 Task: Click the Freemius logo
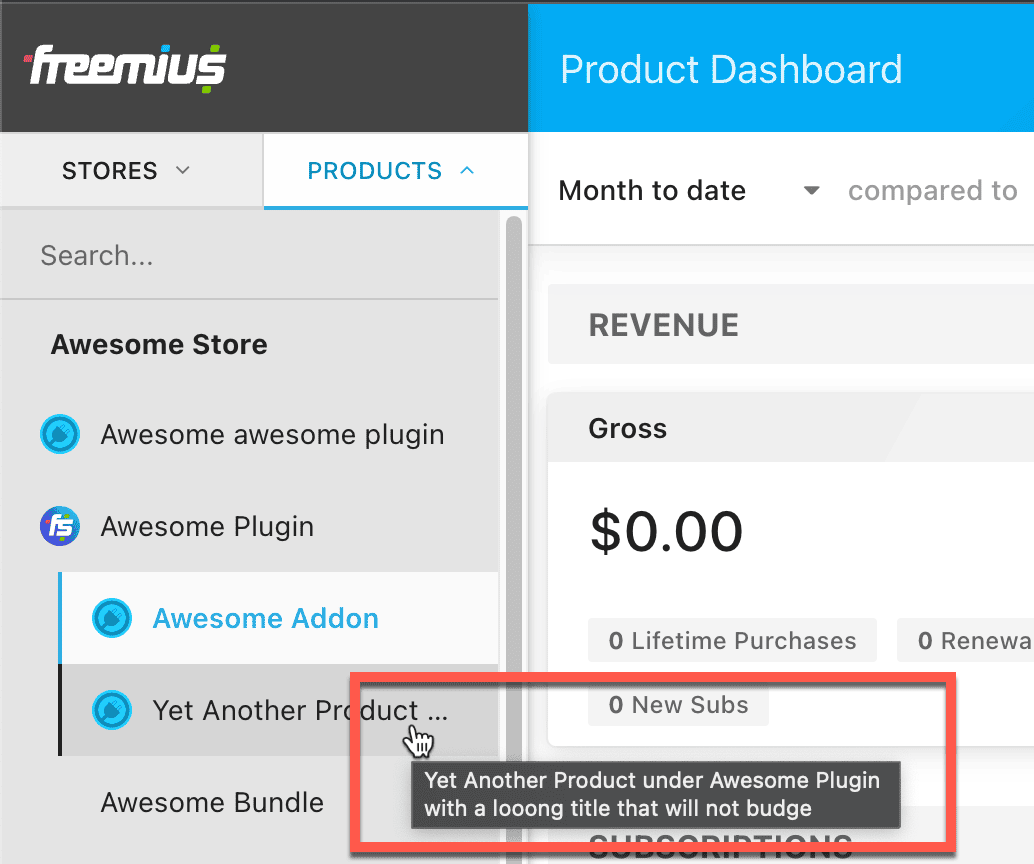[x=125, y=67]
